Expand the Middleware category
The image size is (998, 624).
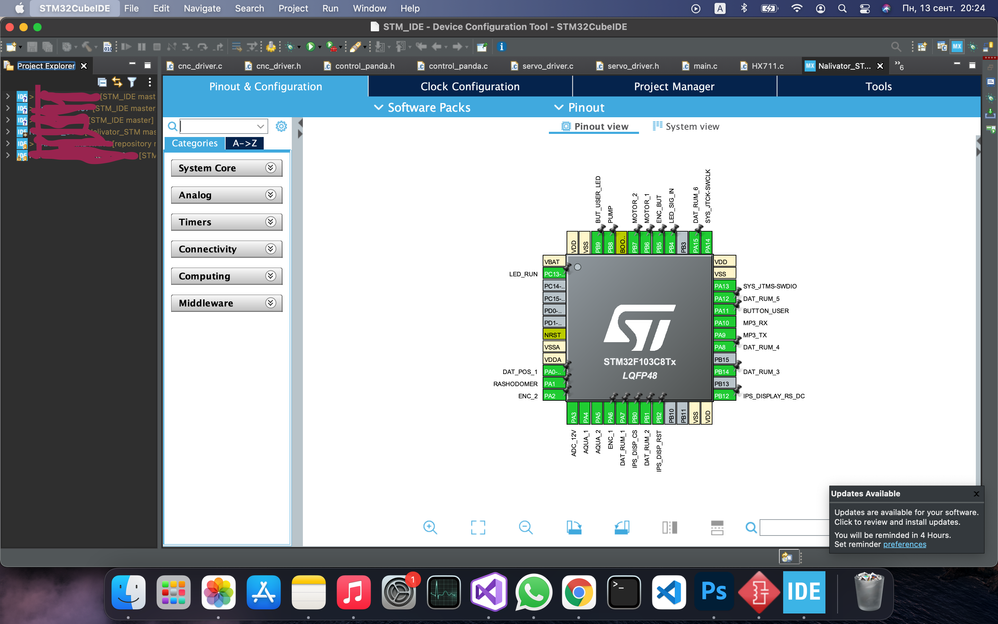pyautogui.click(x=227, y=303)
